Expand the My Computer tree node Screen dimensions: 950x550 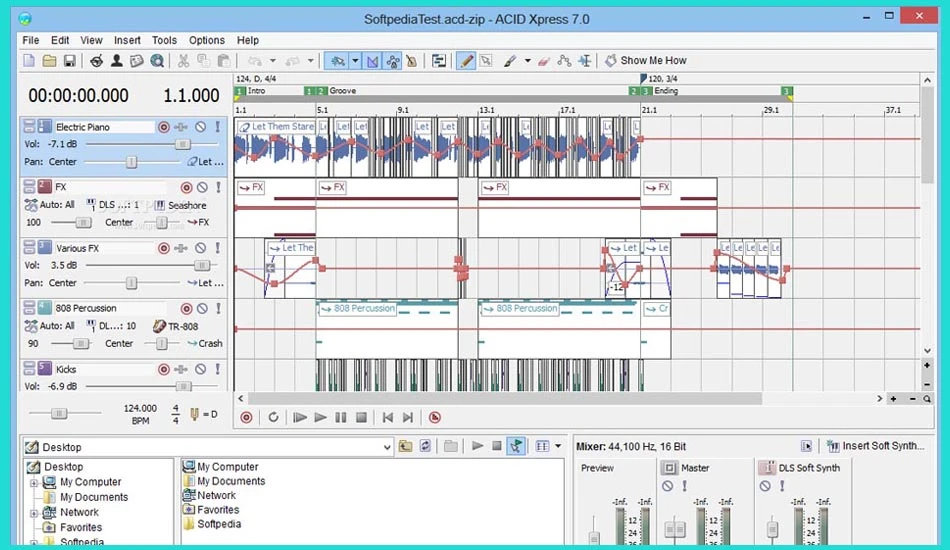(34, 483)
